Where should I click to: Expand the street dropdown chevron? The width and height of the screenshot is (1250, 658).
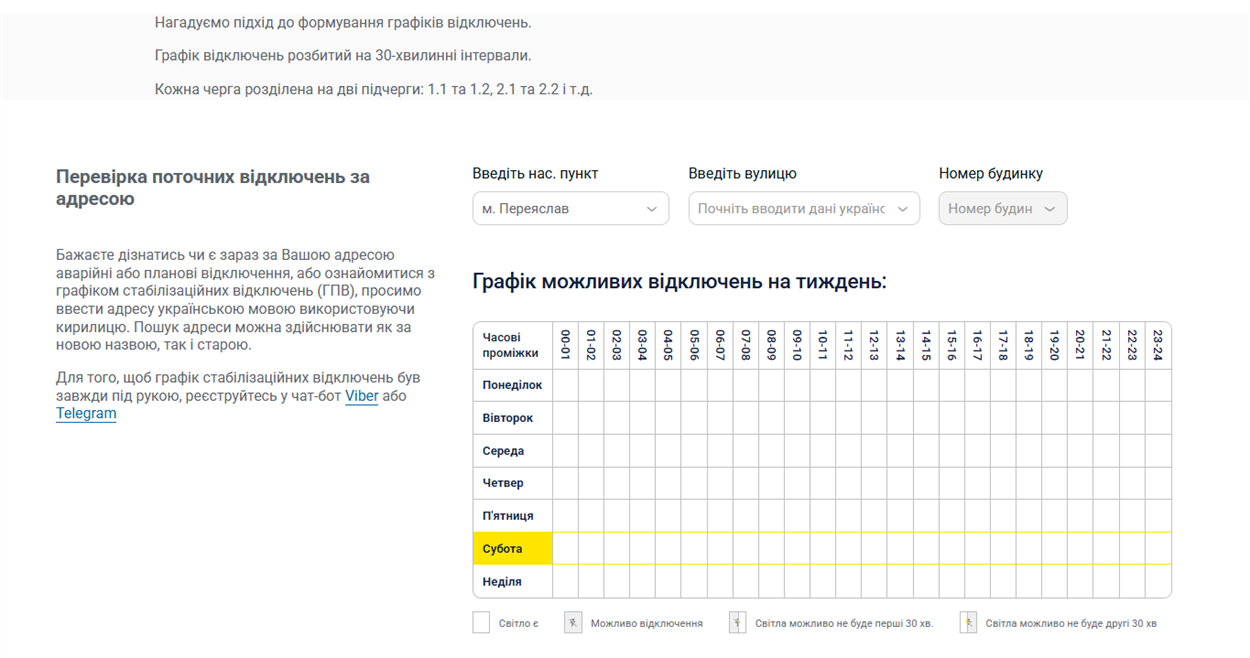903,209
